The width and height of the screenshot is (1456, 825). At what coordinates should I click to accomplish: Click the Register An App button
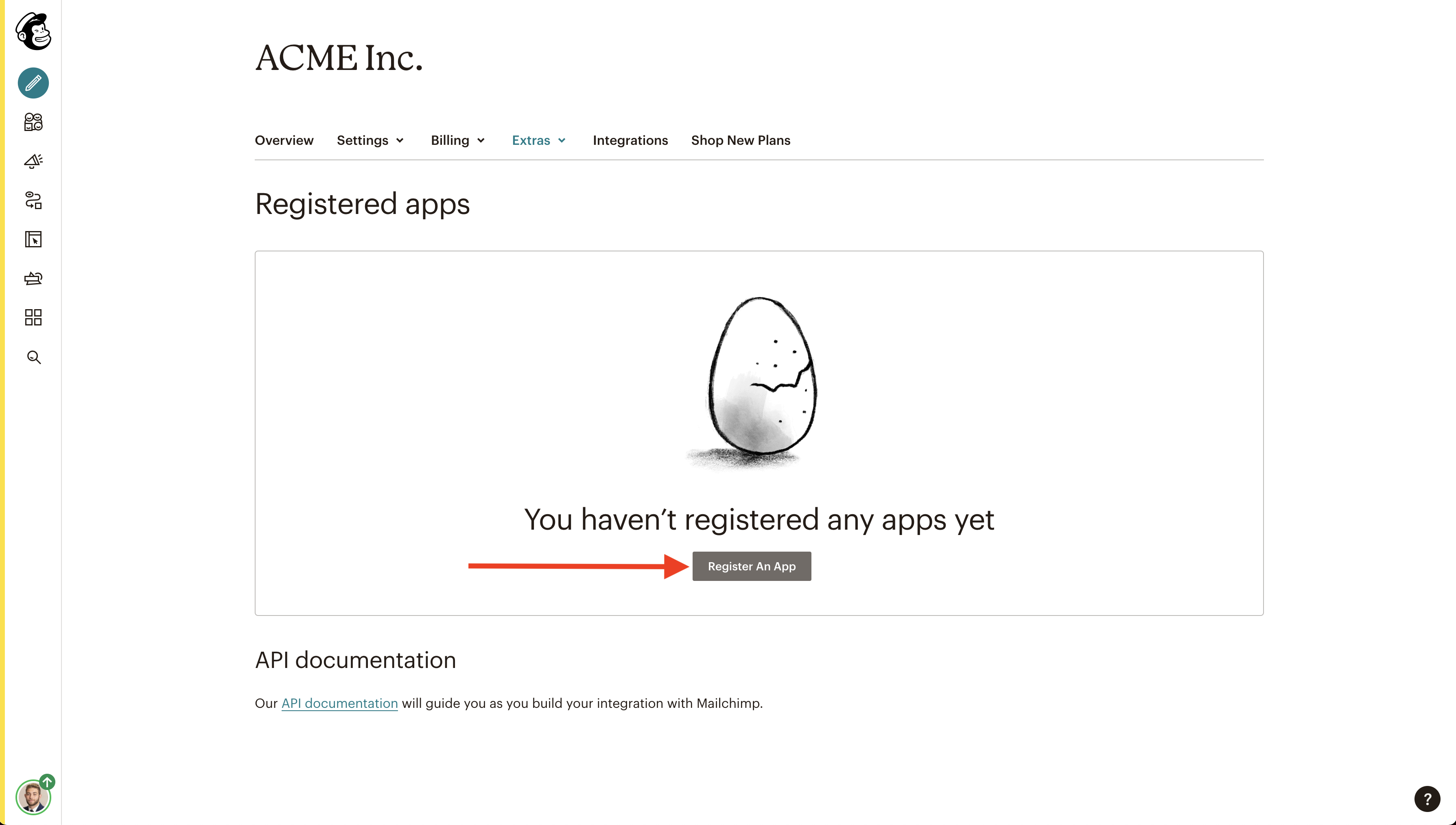pyautogui.click(x=752, y=566)
